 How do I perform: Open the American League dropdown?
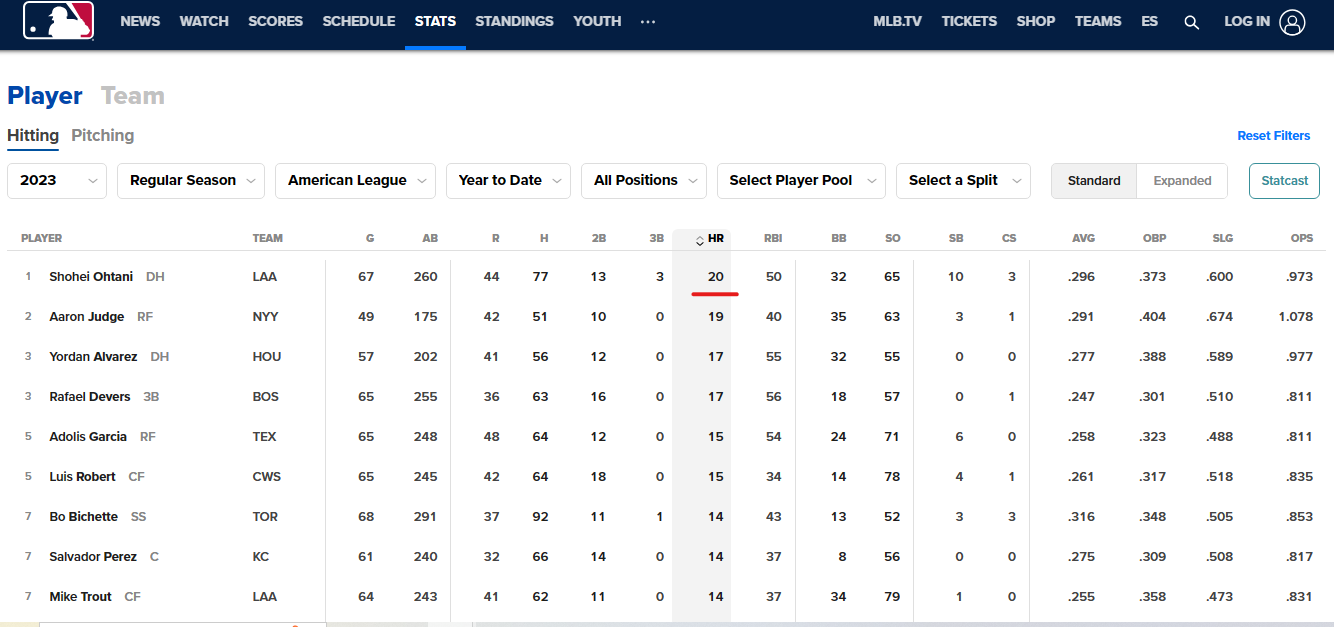(x=355, y=181)
